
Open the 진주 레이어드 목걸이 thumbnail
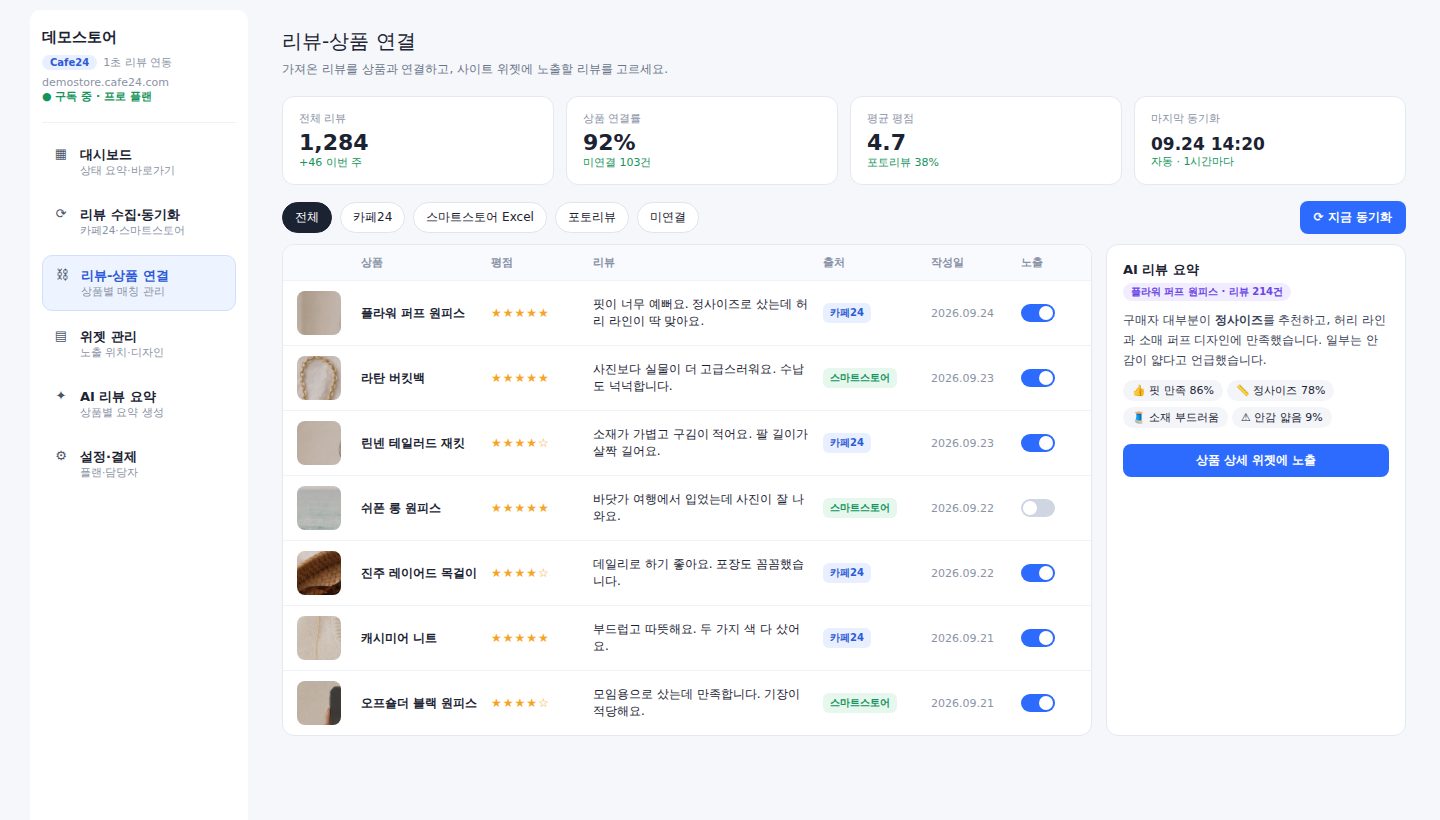pos(319,573)
